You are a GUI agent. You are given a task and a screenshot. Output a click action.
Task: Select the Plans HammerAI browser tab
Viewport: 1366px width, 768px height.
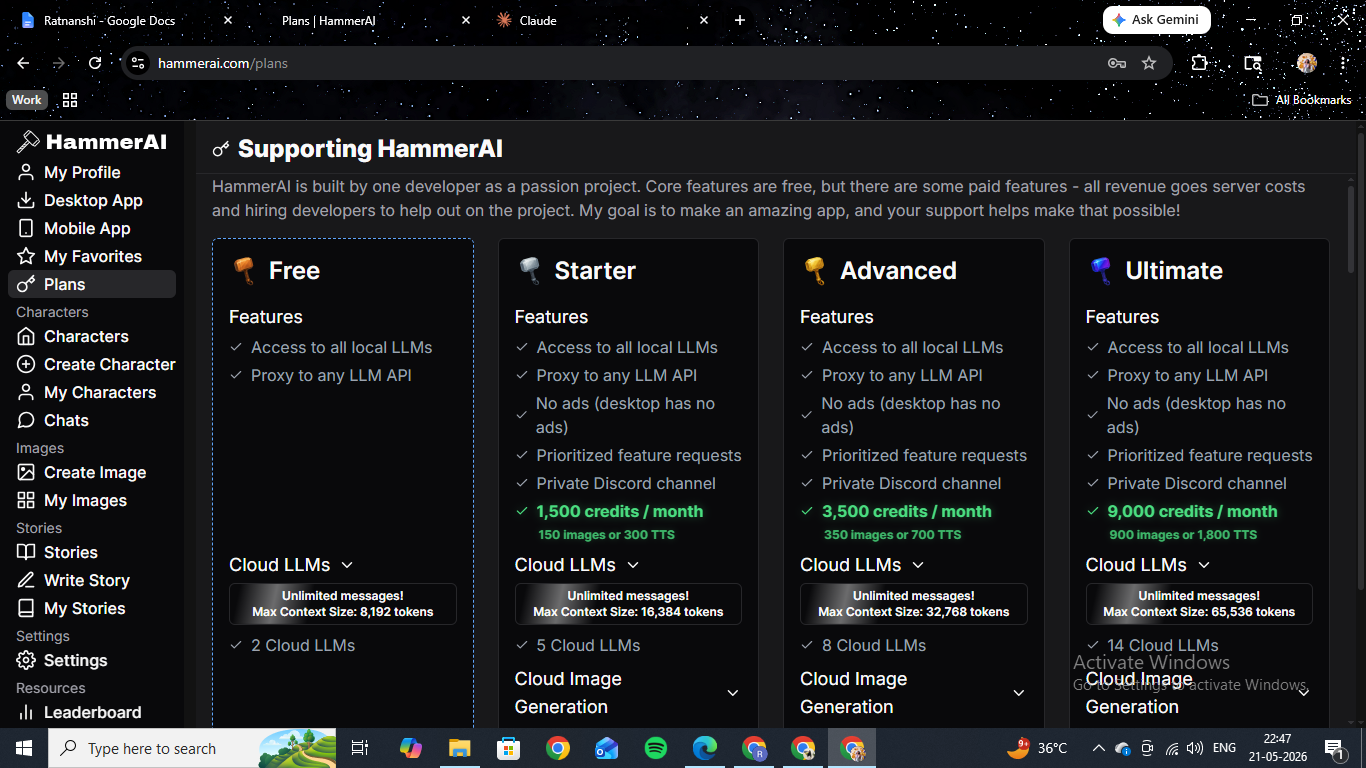[364, 20]
